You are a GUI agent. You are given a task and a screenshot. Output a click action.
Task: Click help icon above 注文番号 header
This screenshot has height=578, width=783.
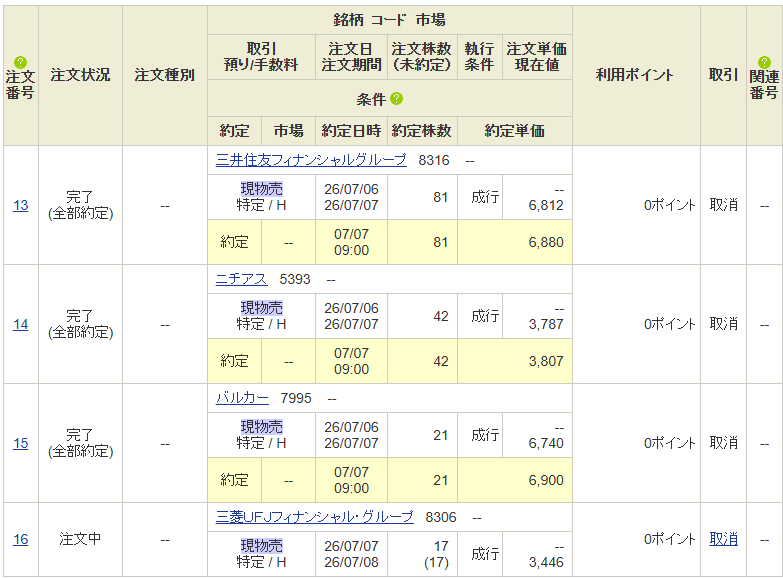[x=20, y=62]
